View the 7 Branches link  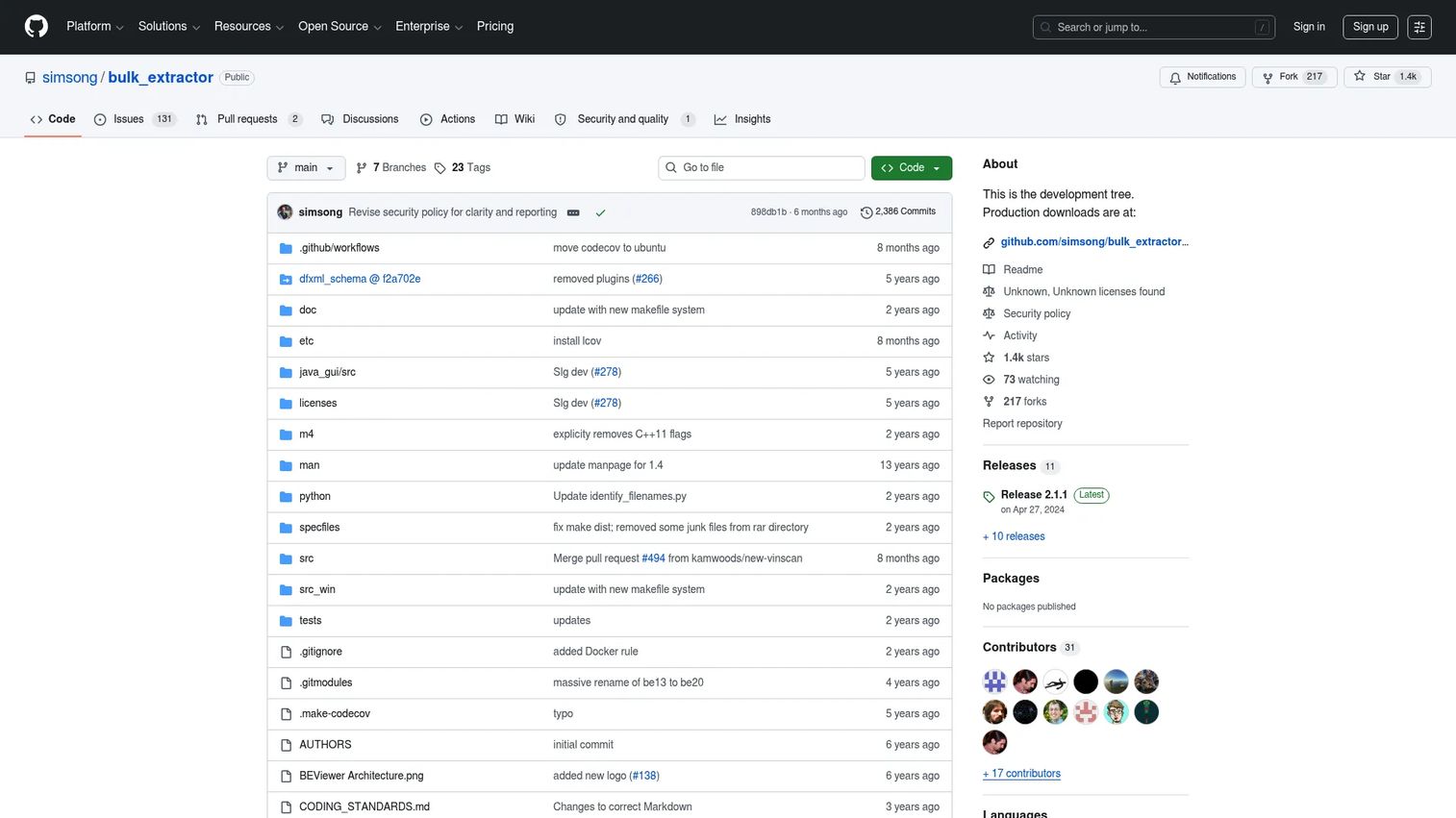click(390, 168)
